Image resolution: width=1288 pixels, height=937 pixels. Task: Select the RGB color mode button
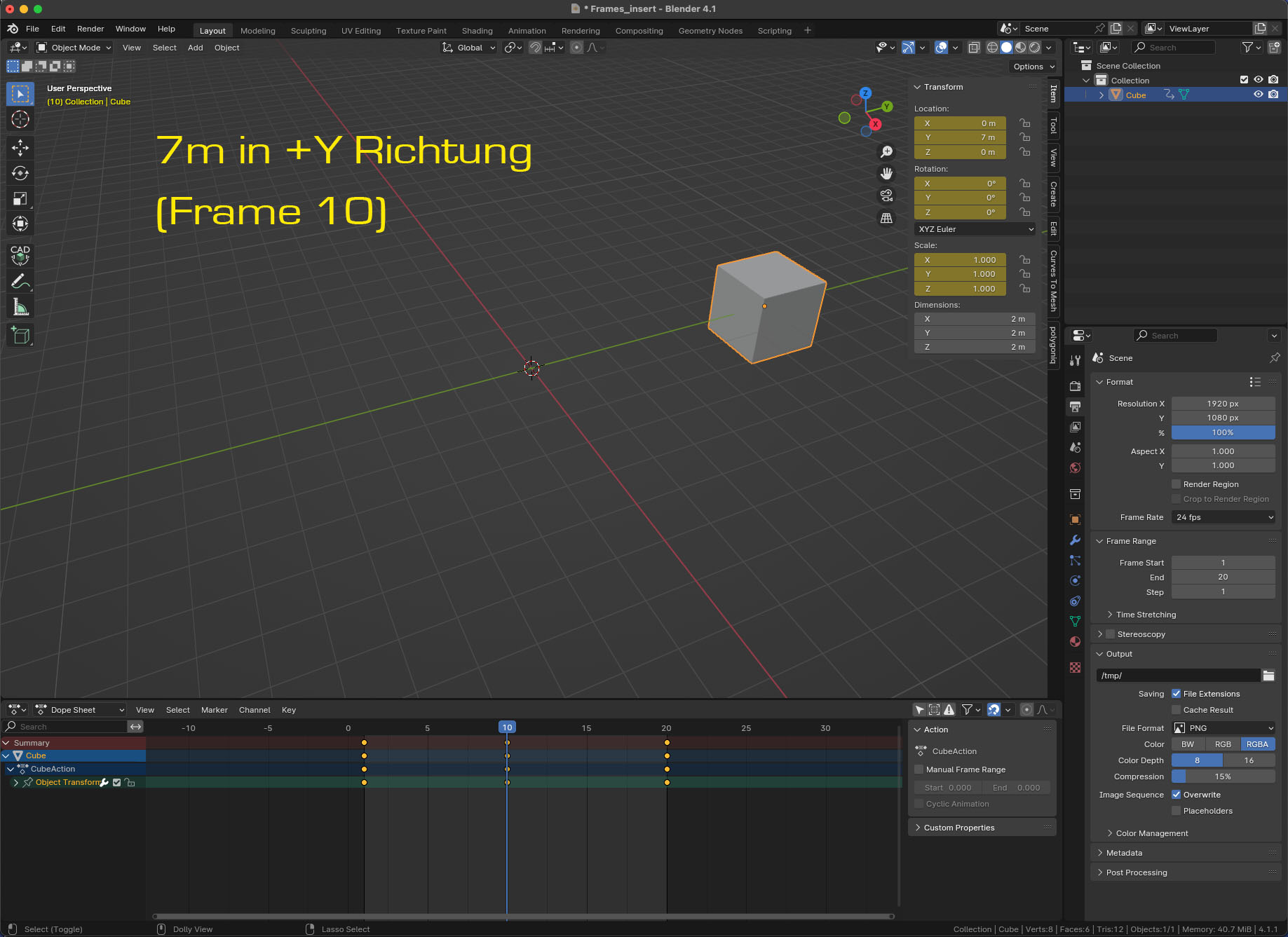[x=1223, y=744]
